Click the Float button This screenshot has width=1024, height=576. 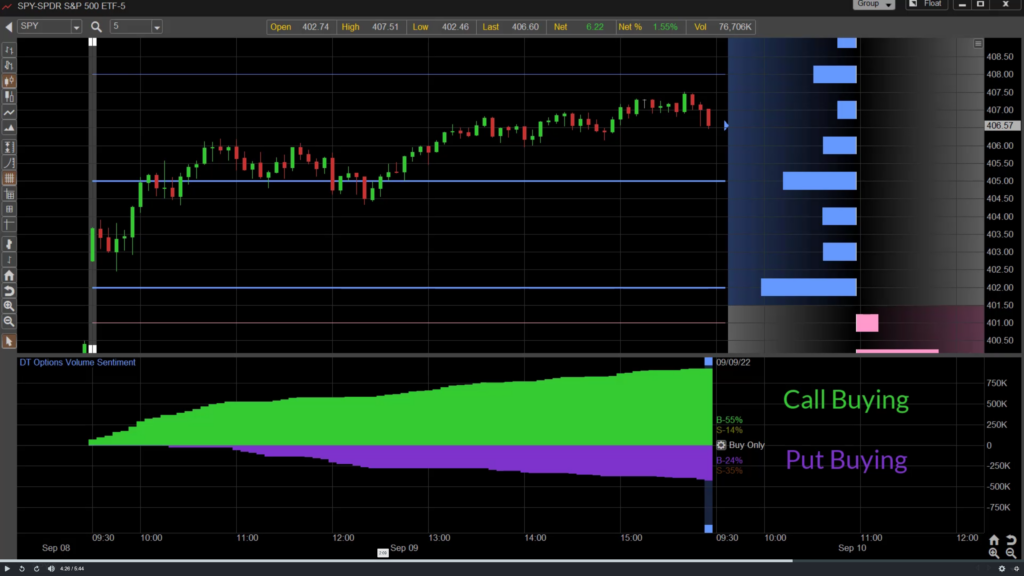927,4
